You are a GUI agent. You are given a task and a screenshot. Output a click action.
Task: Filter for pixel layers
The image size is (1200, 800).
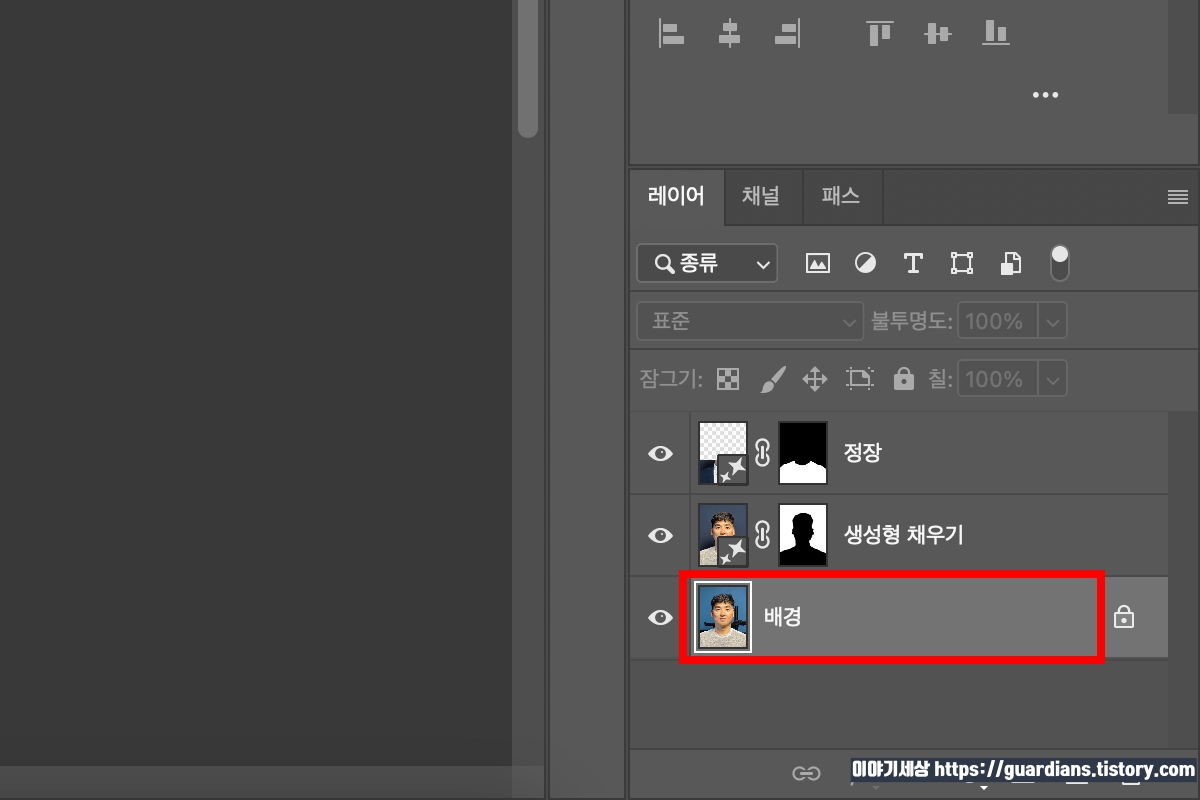point(818,264)
